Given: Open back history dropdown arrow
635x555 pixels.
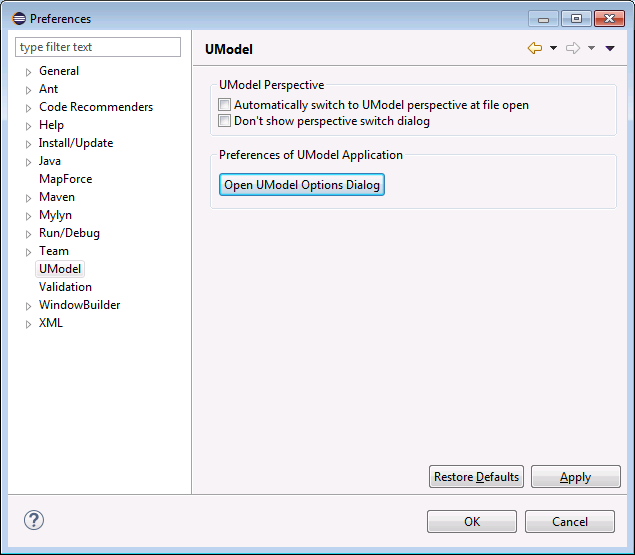Looking at the screenshot, I should pos(553,48).
